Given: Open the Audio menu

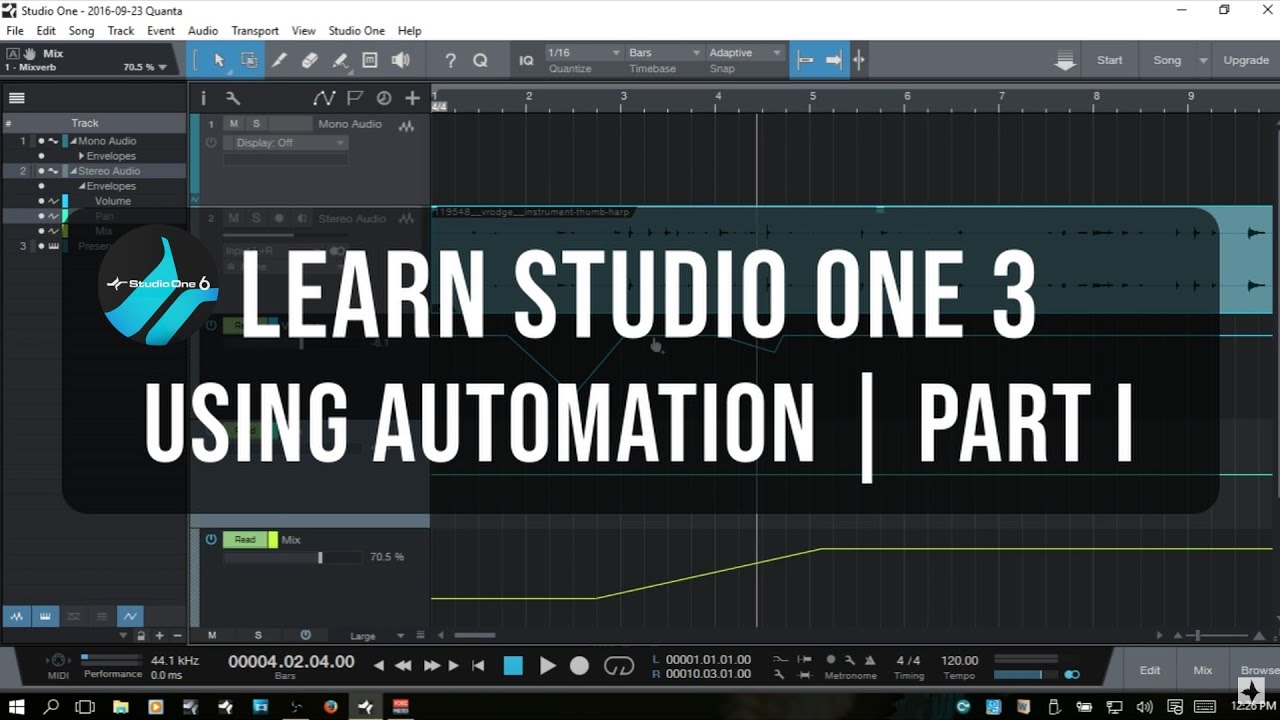Looking at the screenshot, I should pyautogui.click(x=203, y=31).
